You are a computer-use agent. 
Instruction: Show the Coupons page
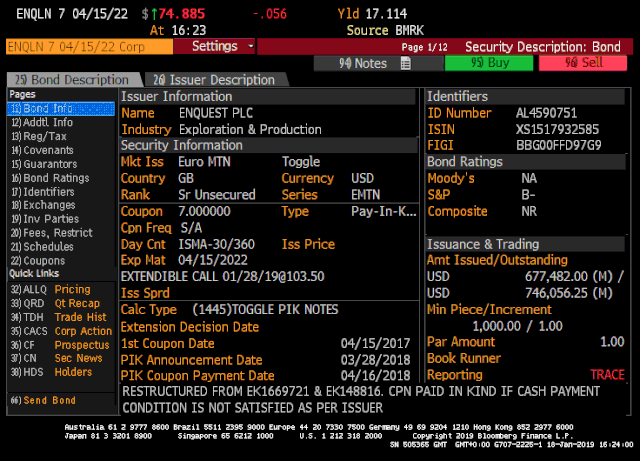tap(38, 261)
